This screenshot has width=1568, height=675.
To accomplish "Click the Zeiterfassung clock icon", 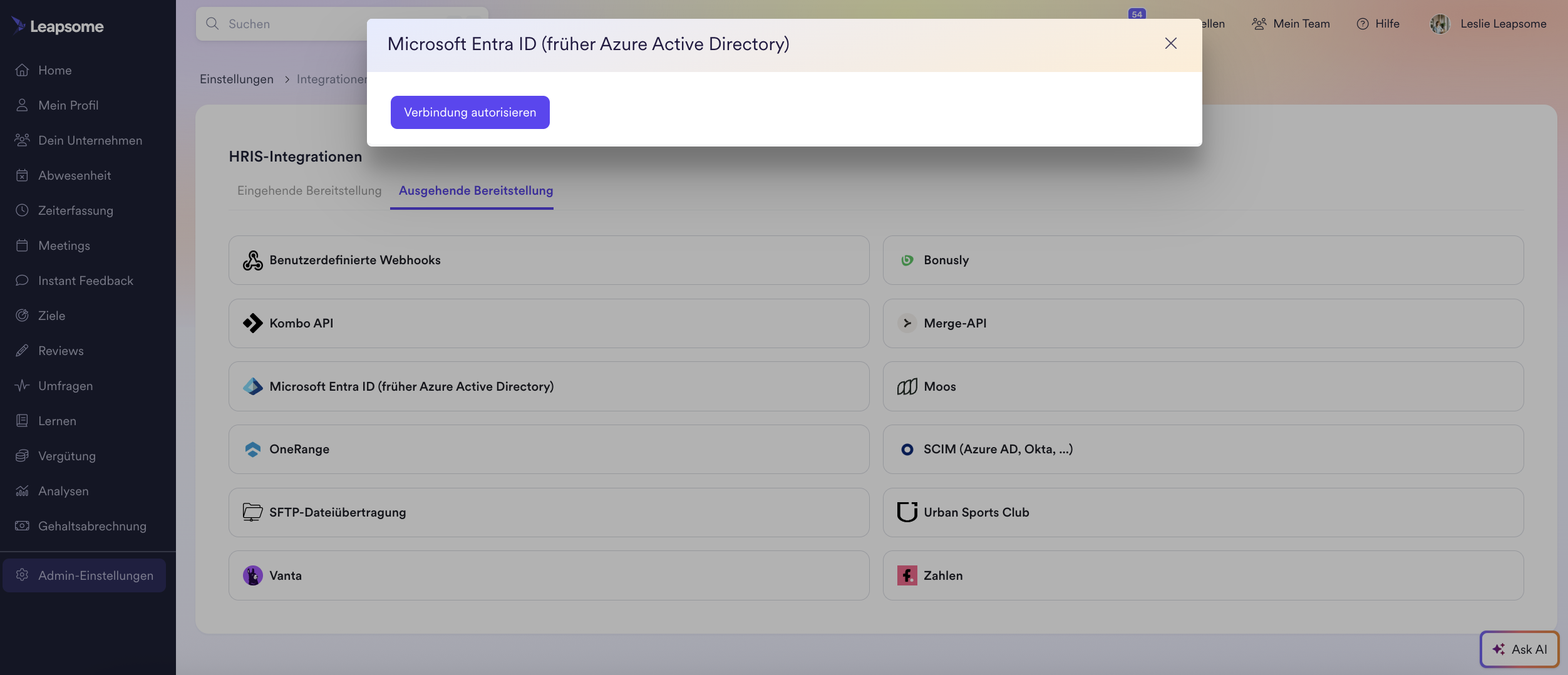I will [x=23, y=210].
